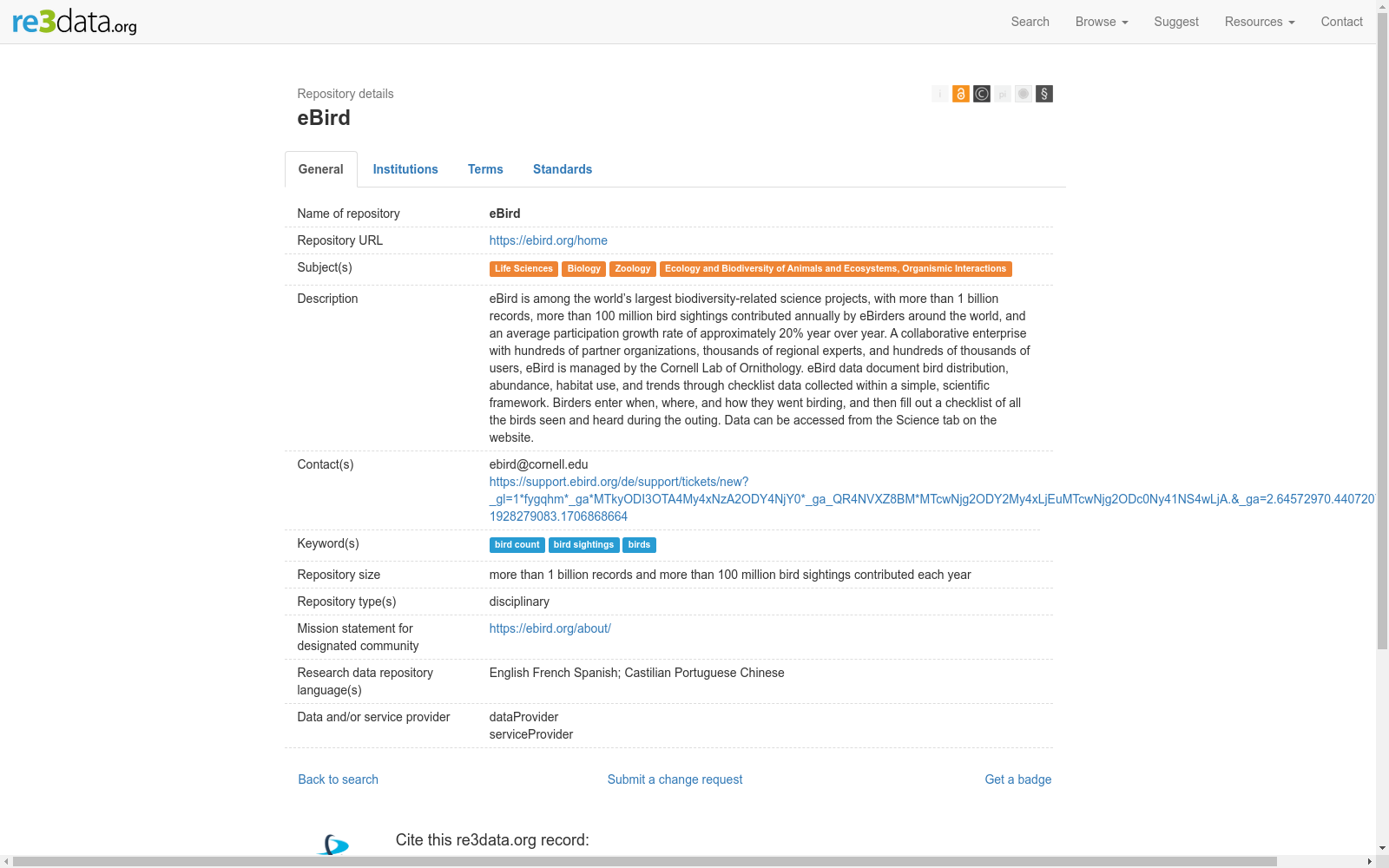
Task: Open the Resources dropdown menu
Action: (1260, 22)
